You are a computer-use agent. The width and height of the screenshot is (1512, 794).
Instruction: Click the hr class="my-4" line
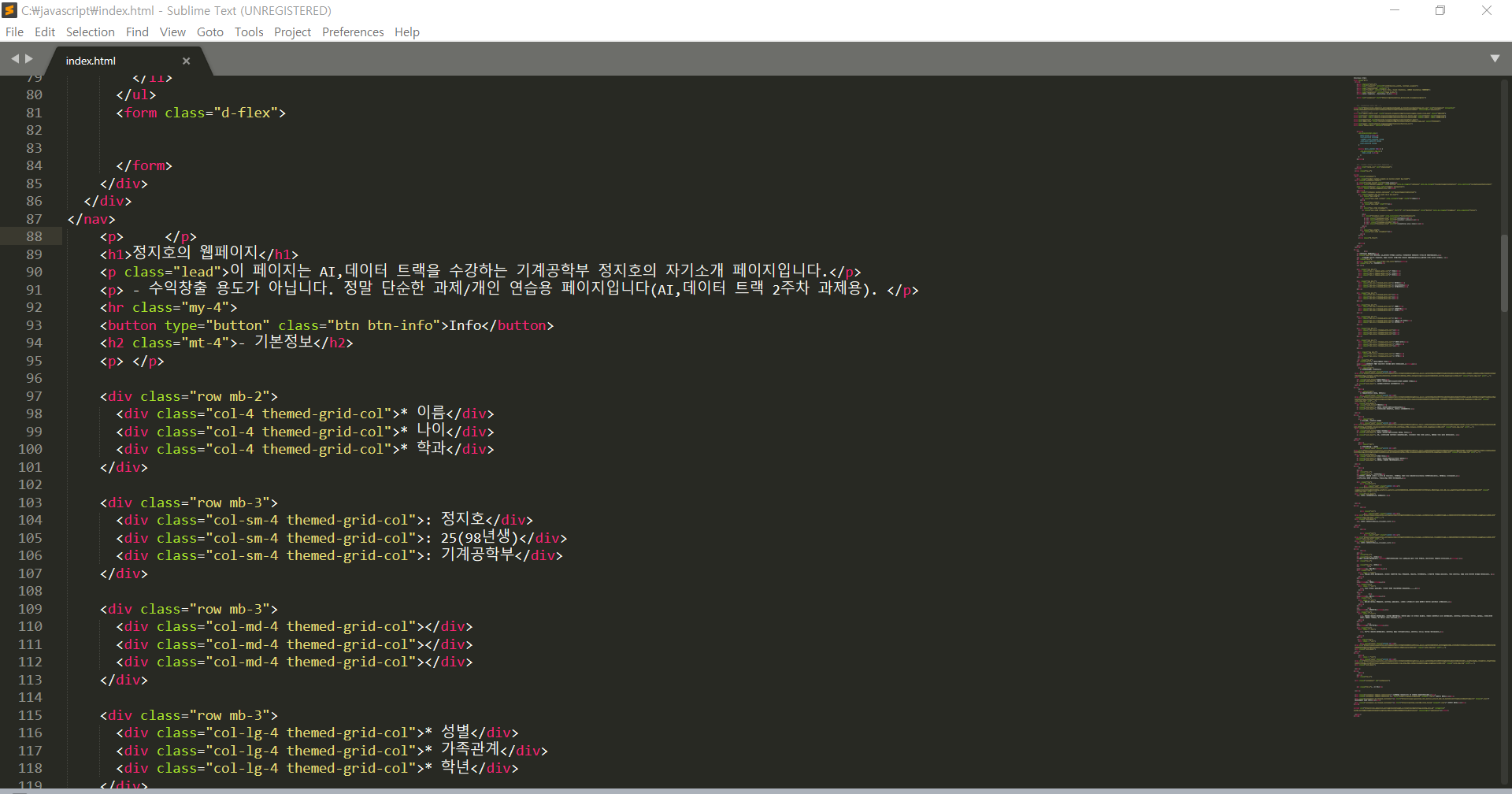[169, 307]
